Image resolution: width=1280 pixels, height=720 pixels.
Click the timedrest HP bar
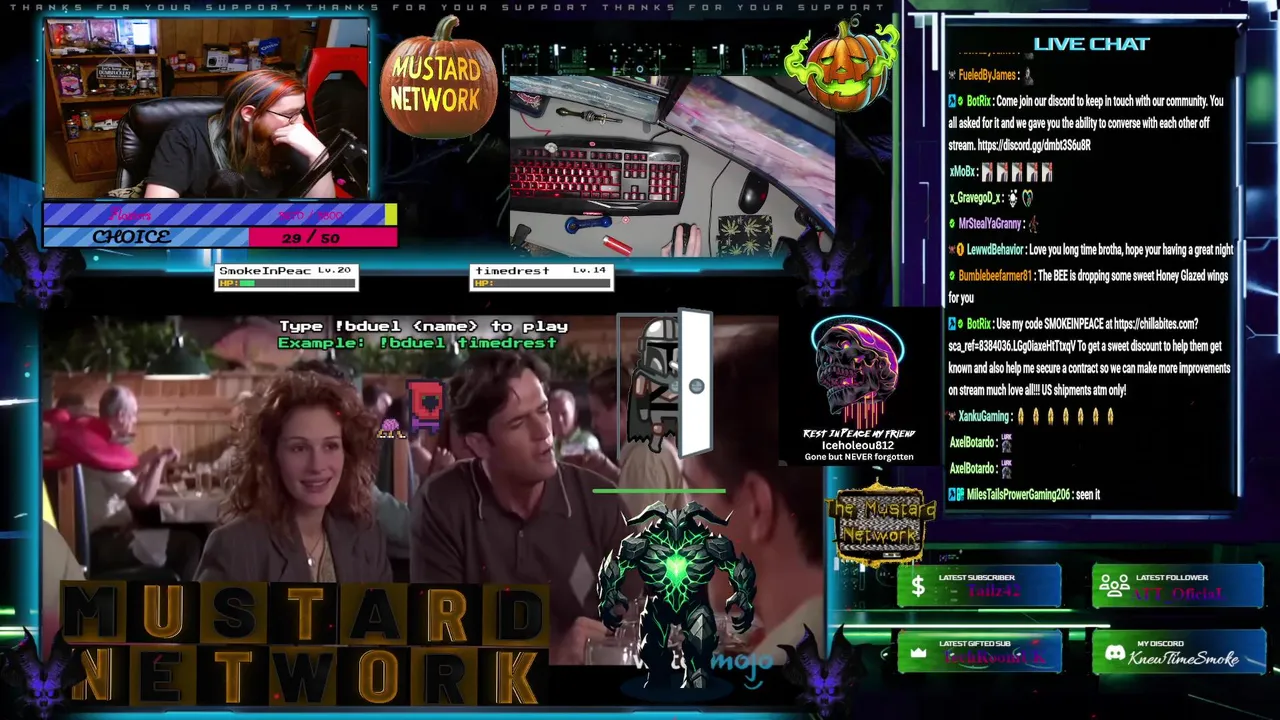point(541,283)
